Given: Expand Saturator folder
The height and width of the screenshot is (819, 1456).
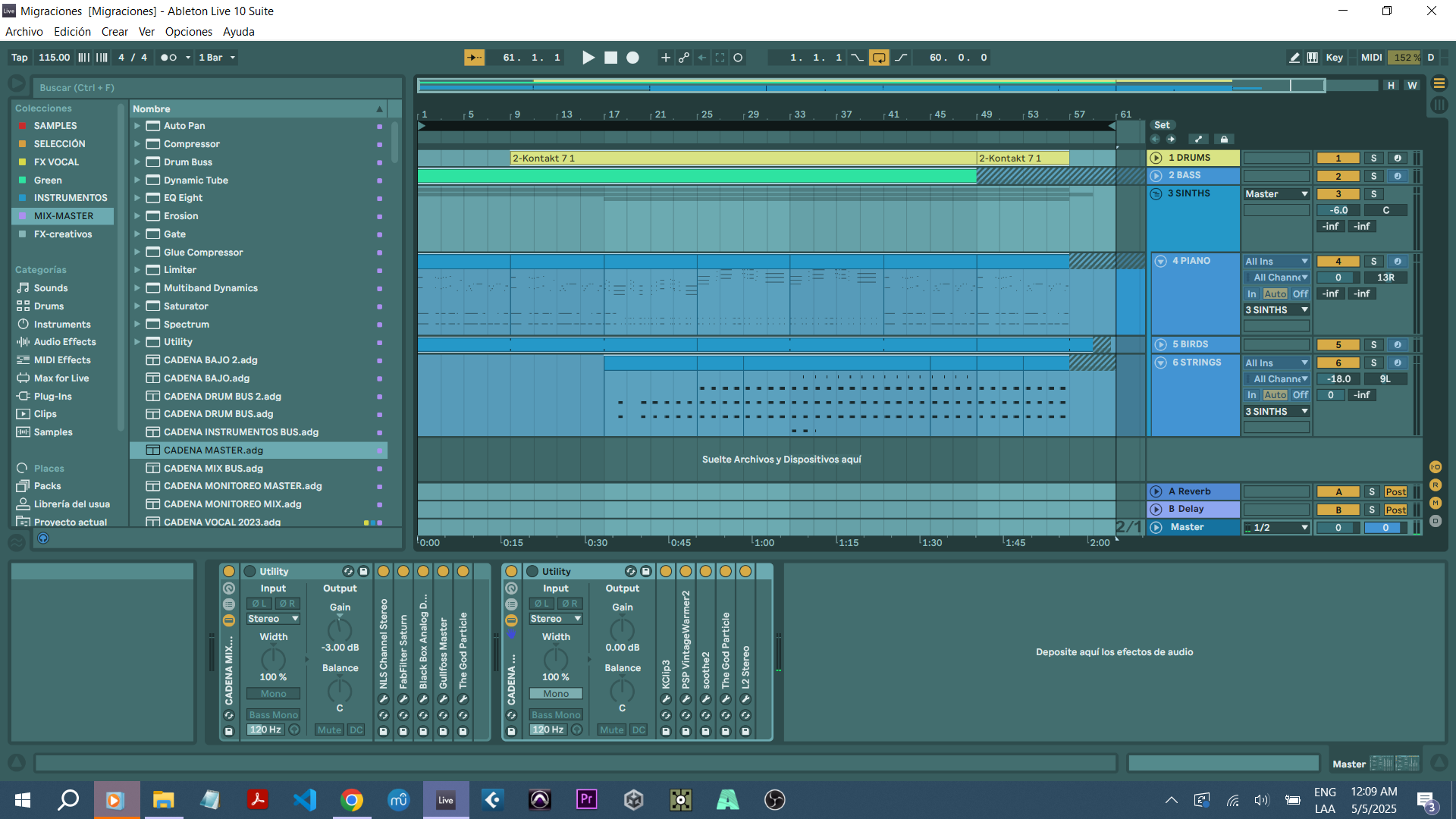Looking at the screenshot, I should coord(137,306).
